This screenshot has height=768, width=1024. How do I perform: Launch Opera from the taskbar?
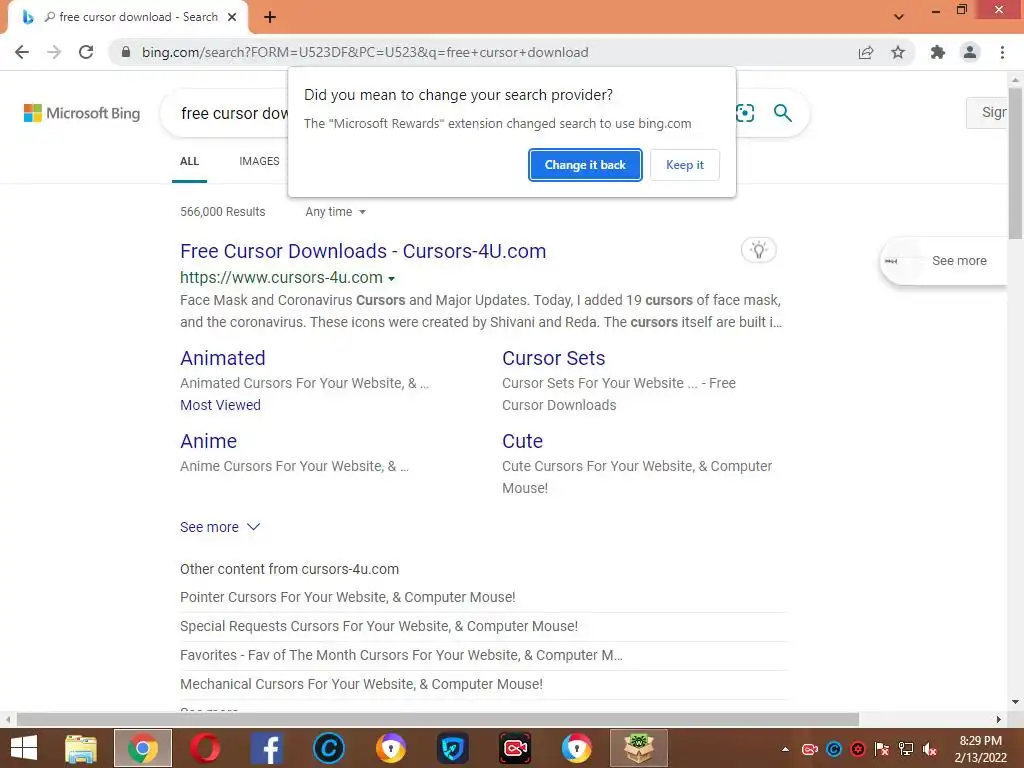(x=205, y=748)
